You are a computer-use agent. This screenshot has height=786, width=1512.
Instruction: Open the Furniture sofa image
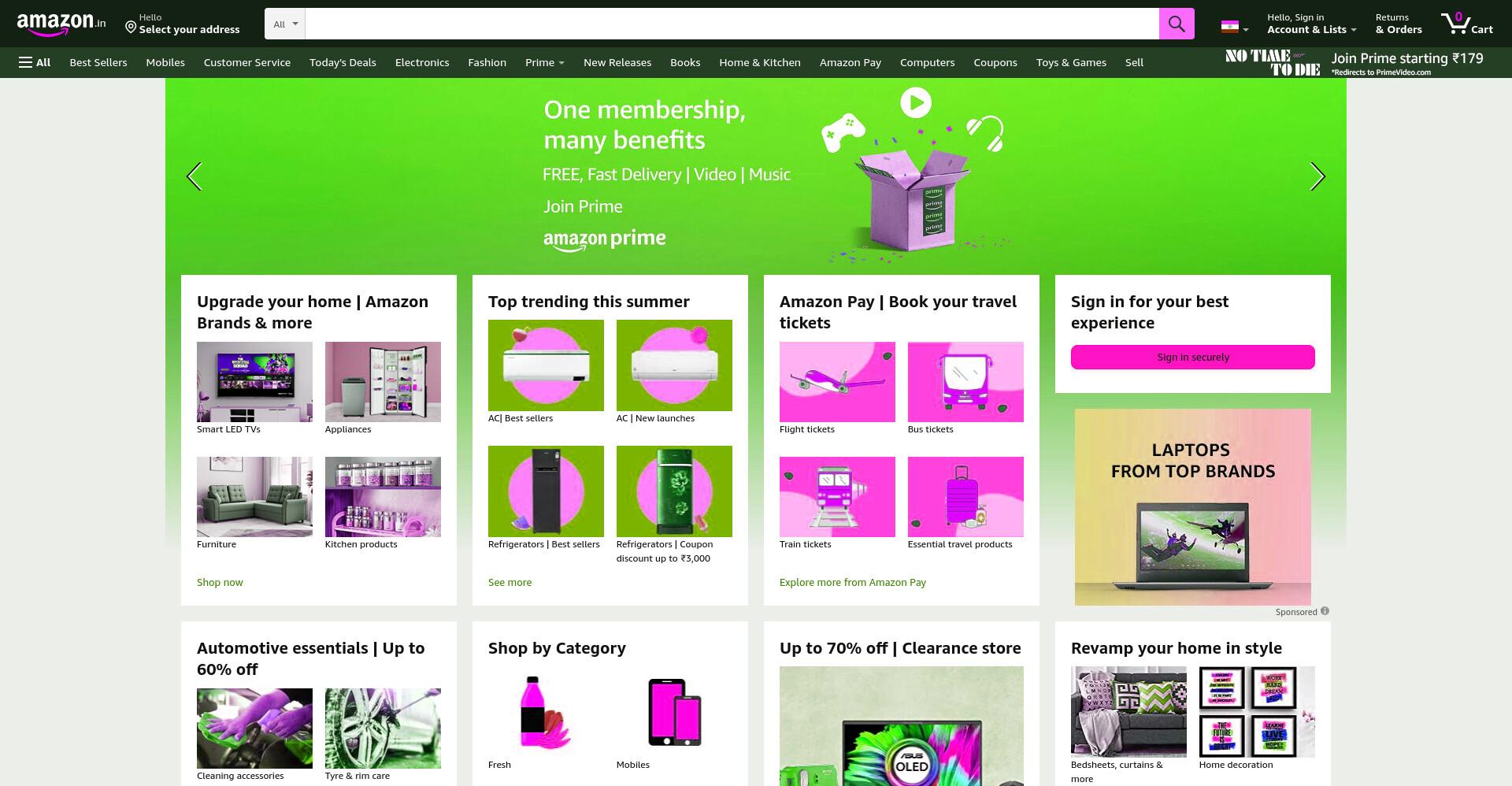(254, 497)
